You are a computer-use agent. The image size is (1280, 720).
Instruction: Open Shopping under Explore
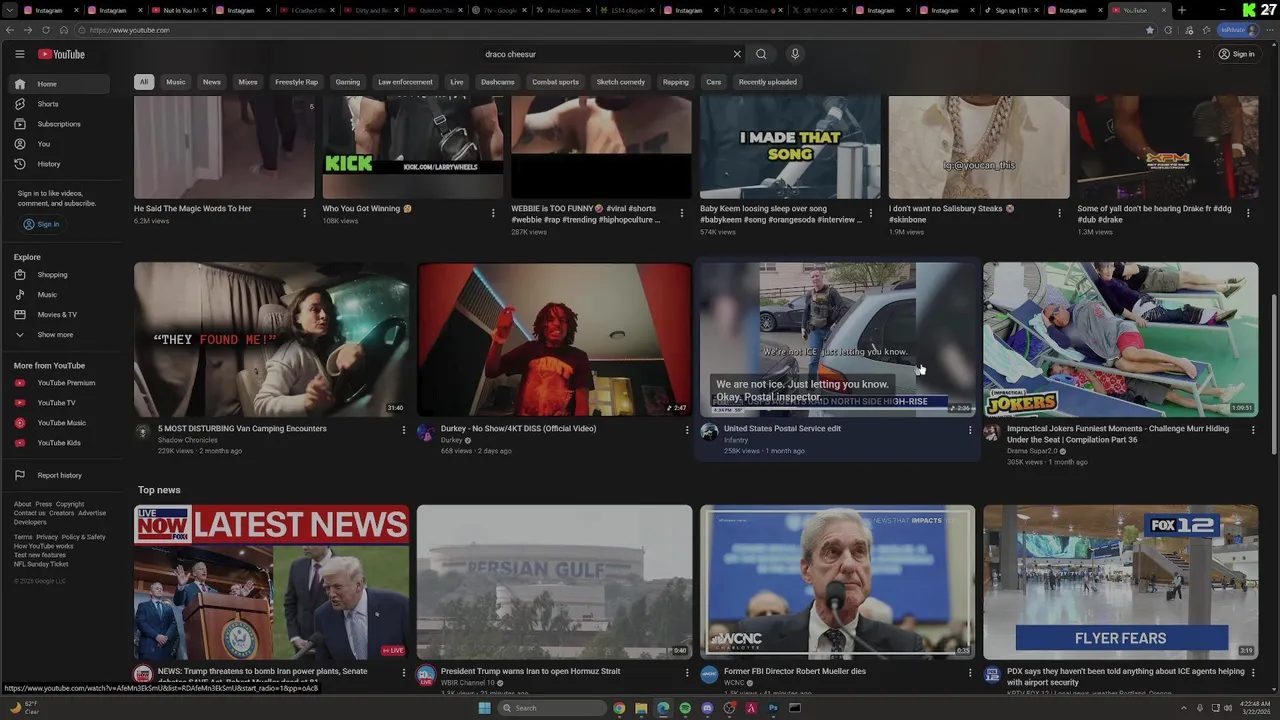coord(60,275)
